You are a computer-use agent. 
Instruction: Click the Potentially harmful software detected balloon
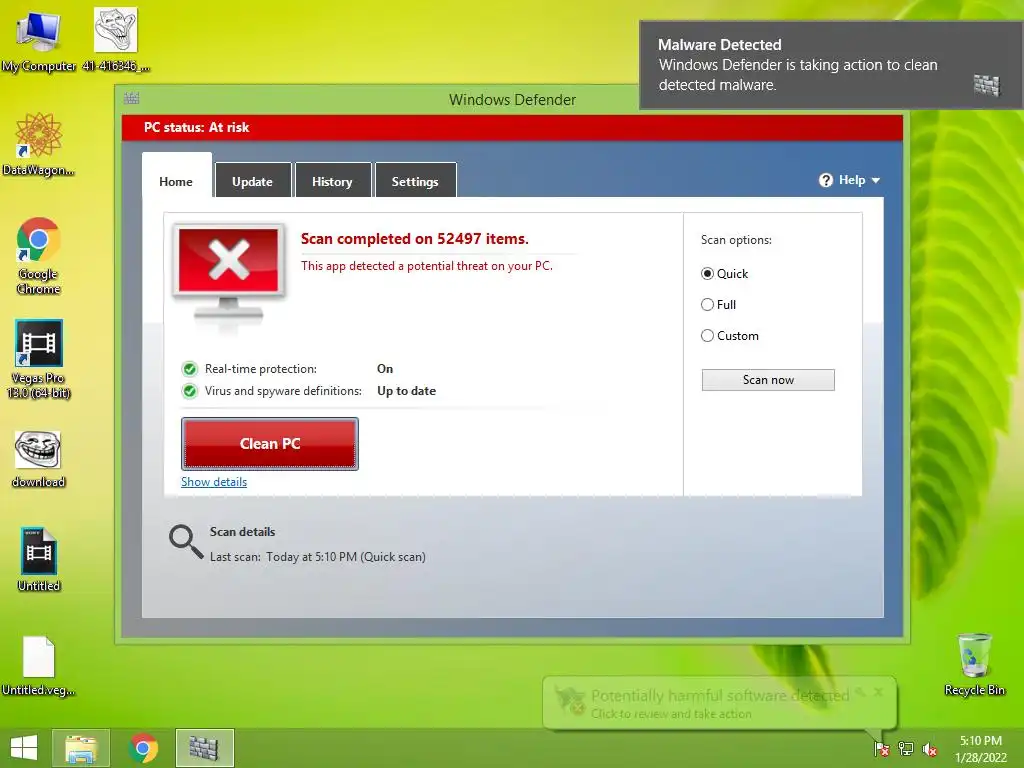tap(720, 703)
